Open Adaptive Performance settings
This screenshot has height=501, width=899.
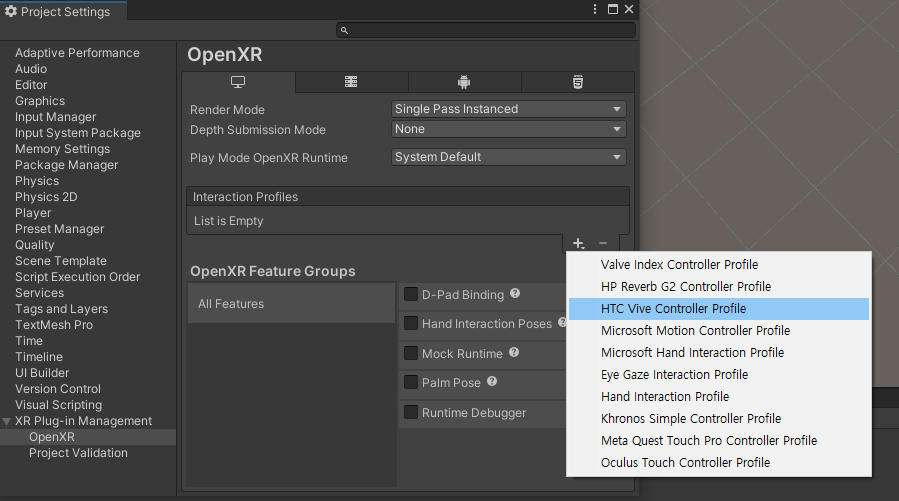click(x=77, y=53)
